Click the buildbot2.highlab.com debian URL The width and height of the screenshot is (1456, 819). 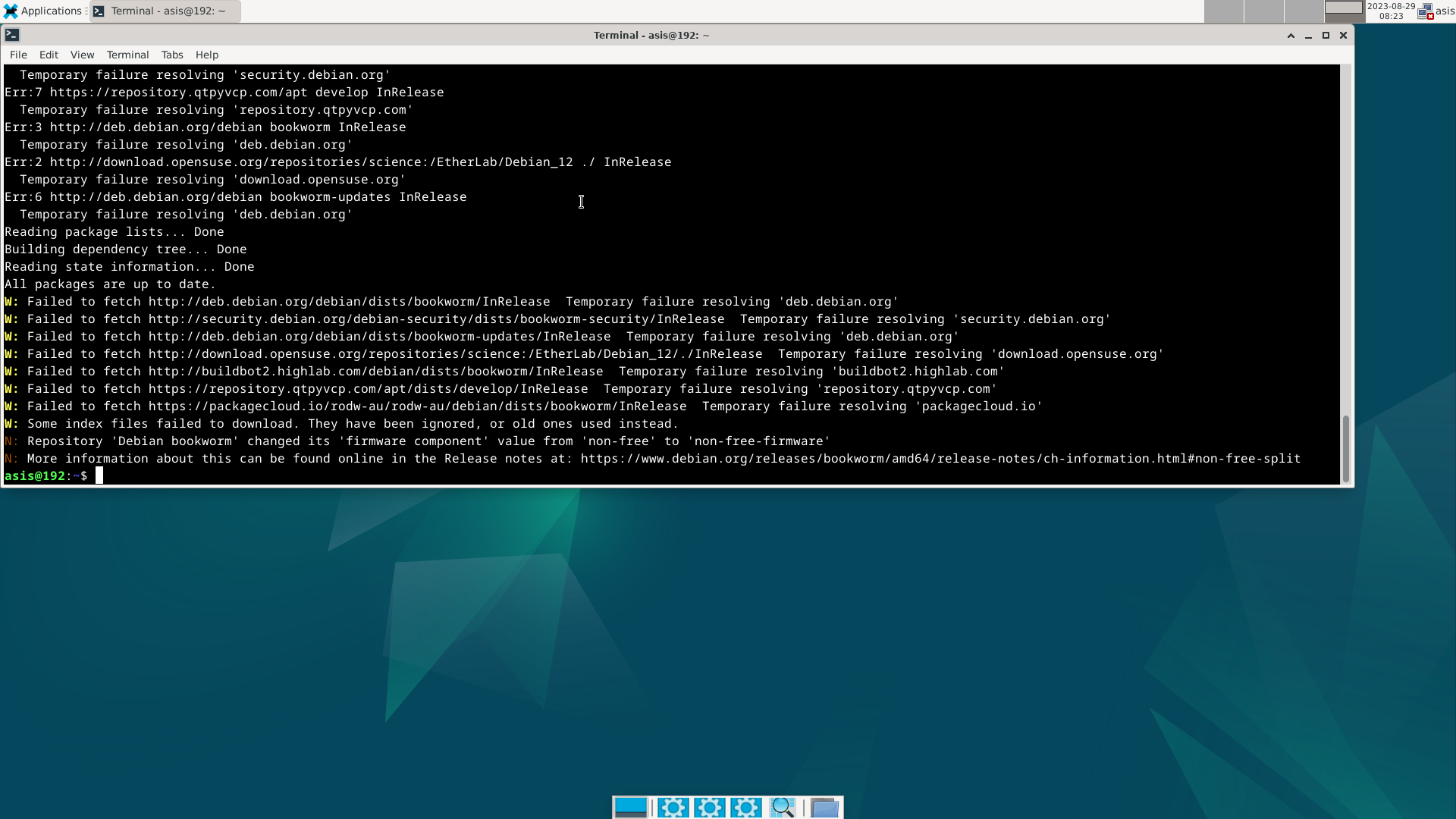coord(375,372)
